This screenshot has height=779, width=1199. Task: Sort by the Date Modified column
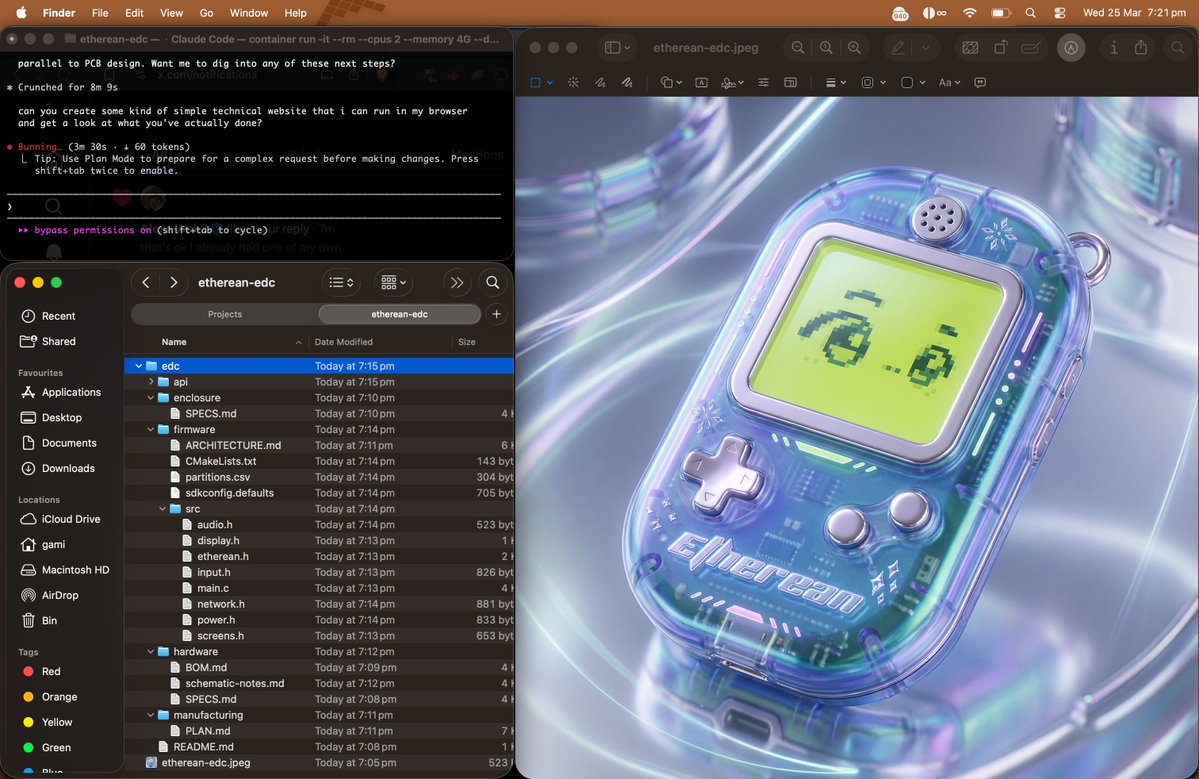343,342
